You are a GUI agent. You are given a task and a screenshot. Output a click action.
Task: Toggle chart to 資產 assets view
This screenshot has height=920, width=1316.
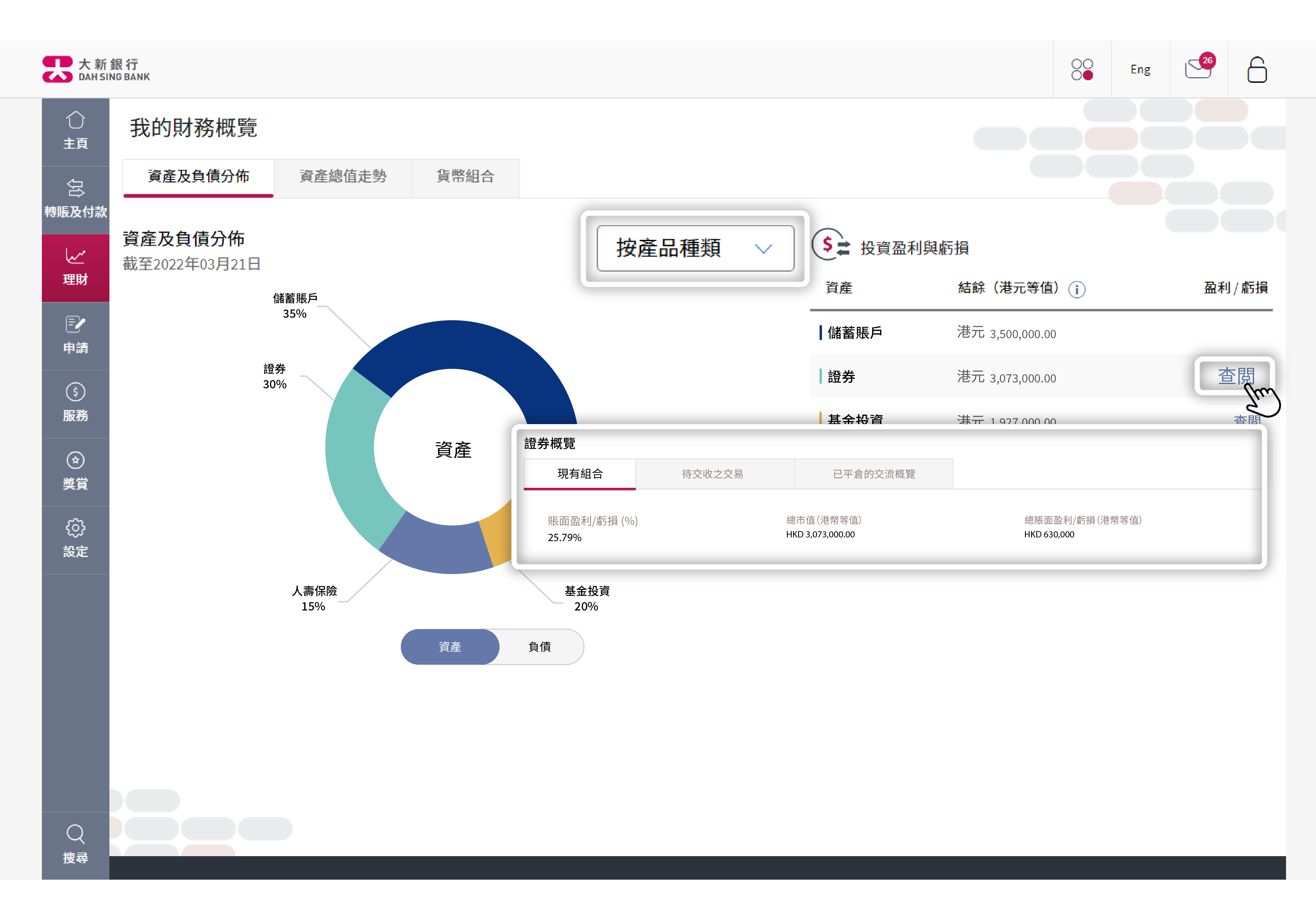tap(450, 647)
